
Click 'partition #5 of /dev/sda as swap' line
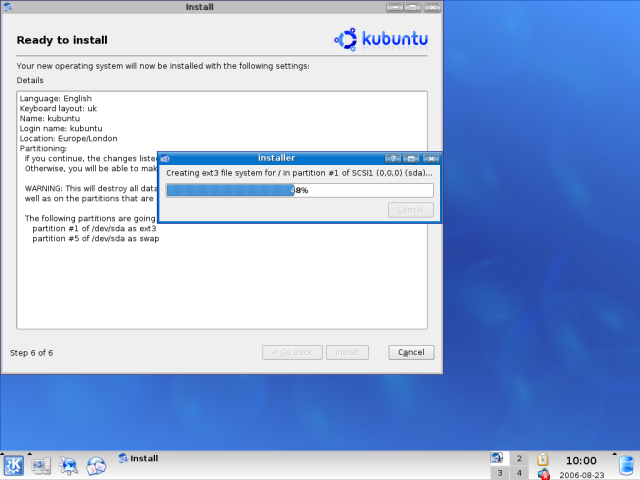coord(96,238)
